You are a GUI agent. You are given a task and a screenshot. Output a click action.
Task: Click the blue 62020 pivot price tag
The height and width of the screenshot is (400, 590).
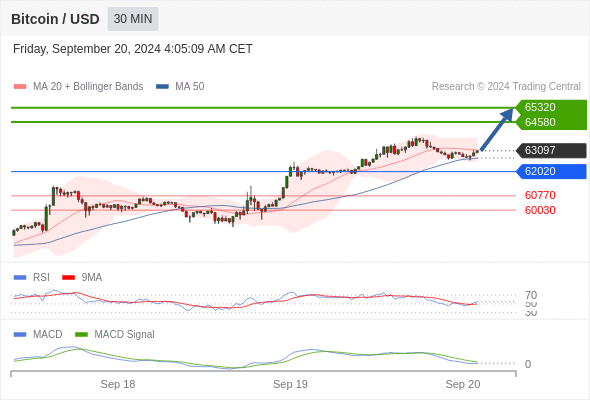(551, 172)
